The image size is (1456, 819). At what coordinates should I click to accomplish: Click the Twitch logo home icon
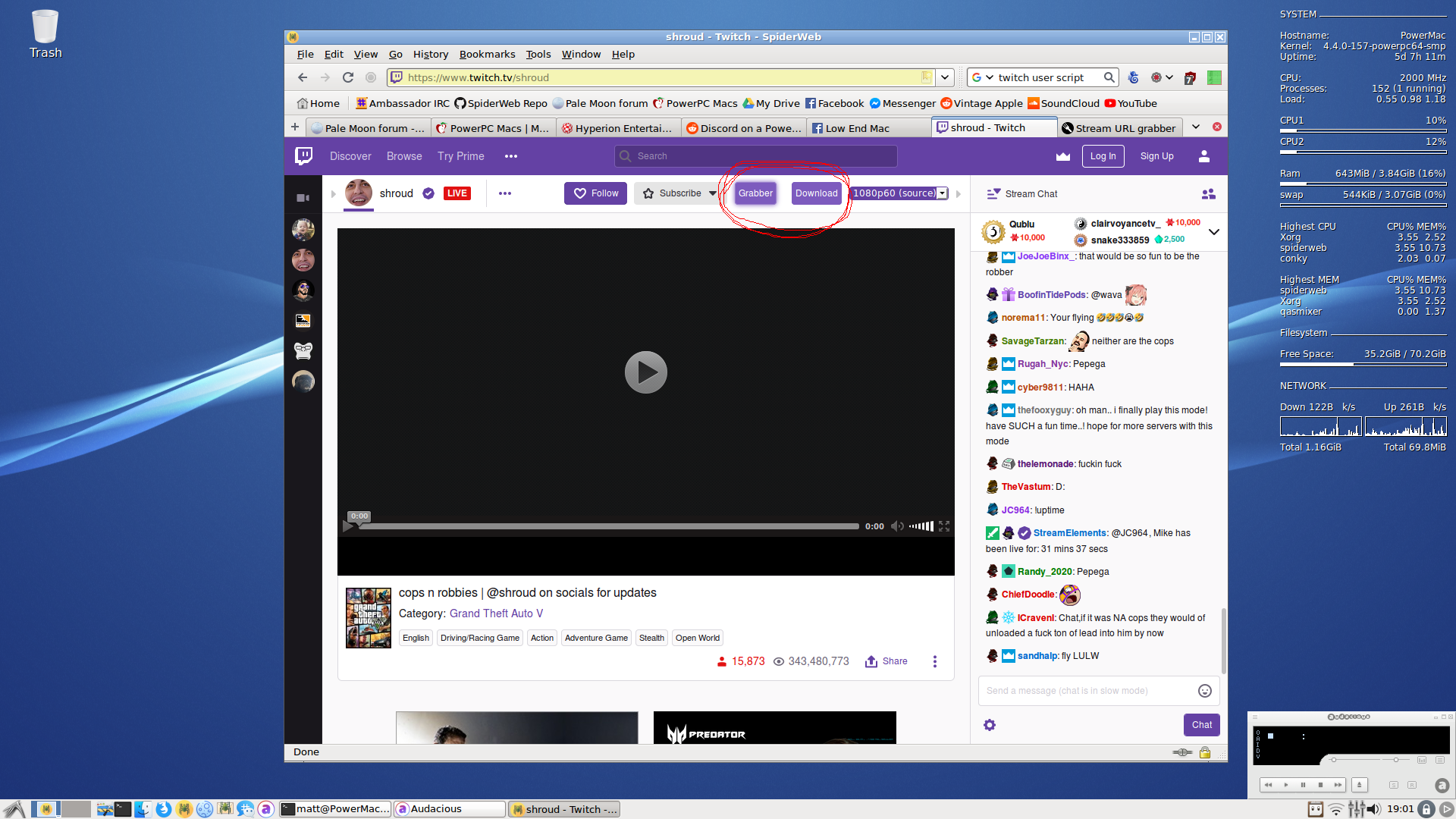[x=303, y=156]
